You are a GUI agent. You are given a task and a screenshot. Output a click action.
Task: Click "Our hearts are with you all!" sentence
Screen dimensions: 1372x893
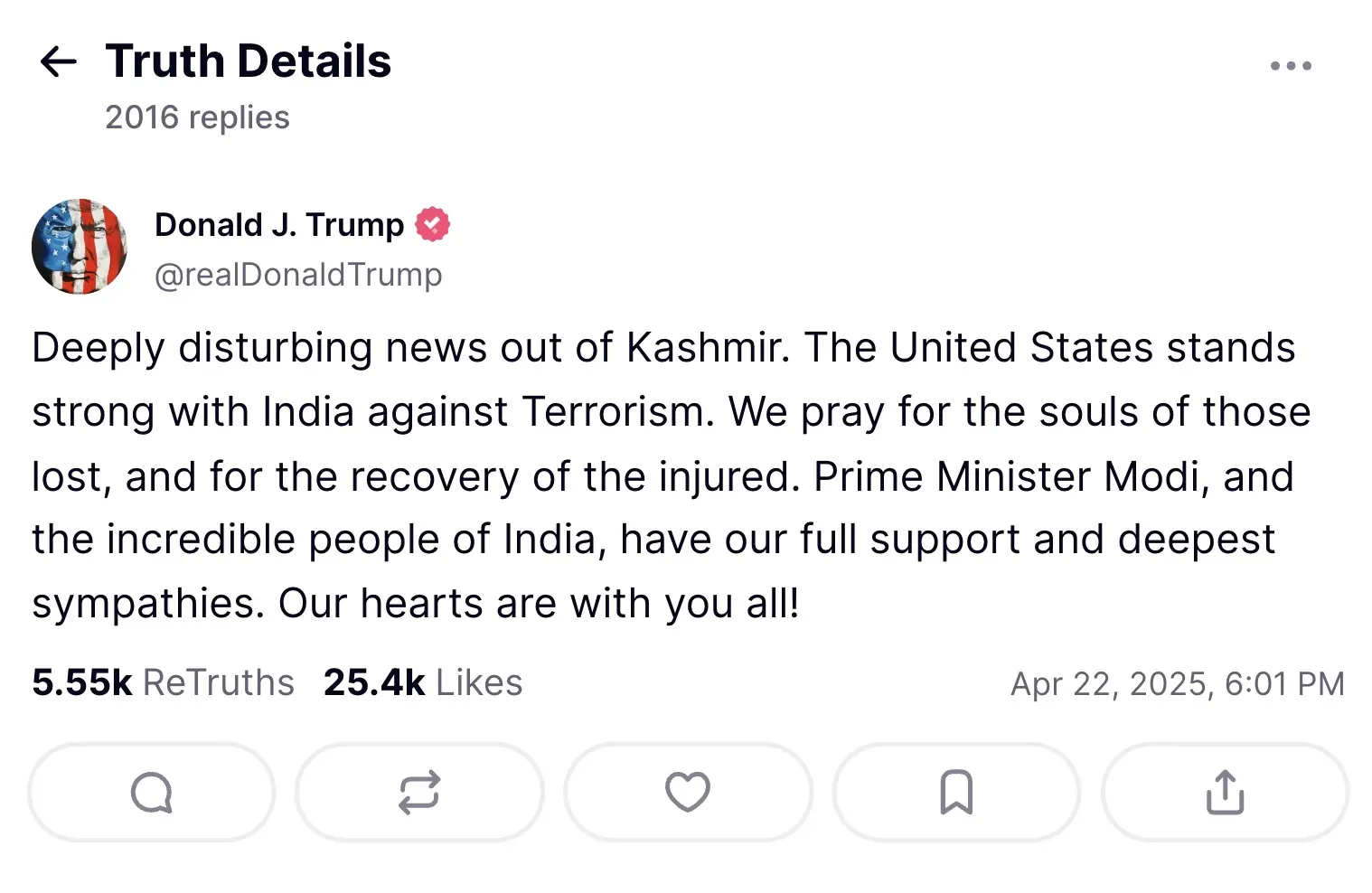(539, 604)
